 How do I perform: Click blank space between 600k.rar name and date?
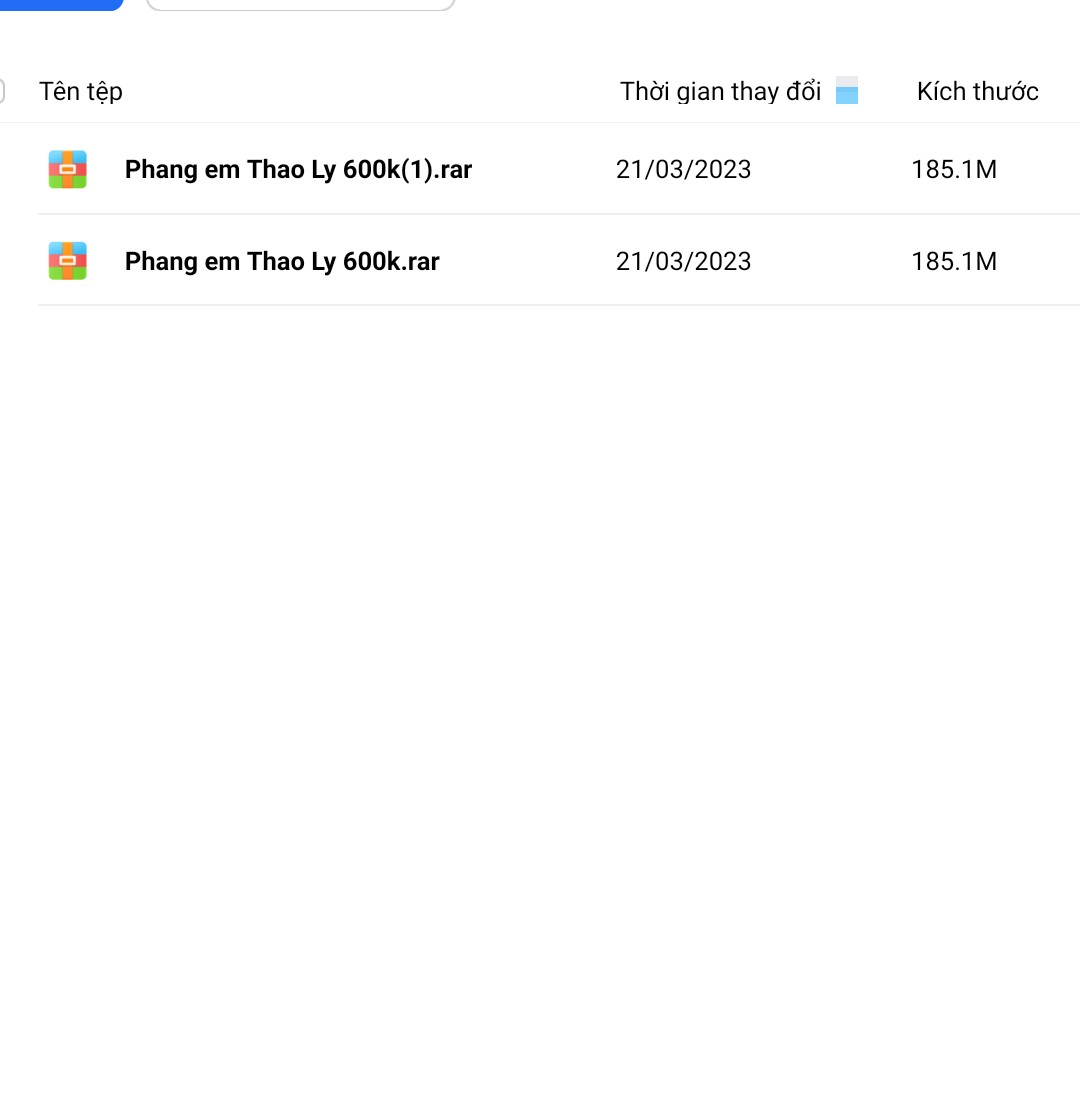[x=528, y=261]
